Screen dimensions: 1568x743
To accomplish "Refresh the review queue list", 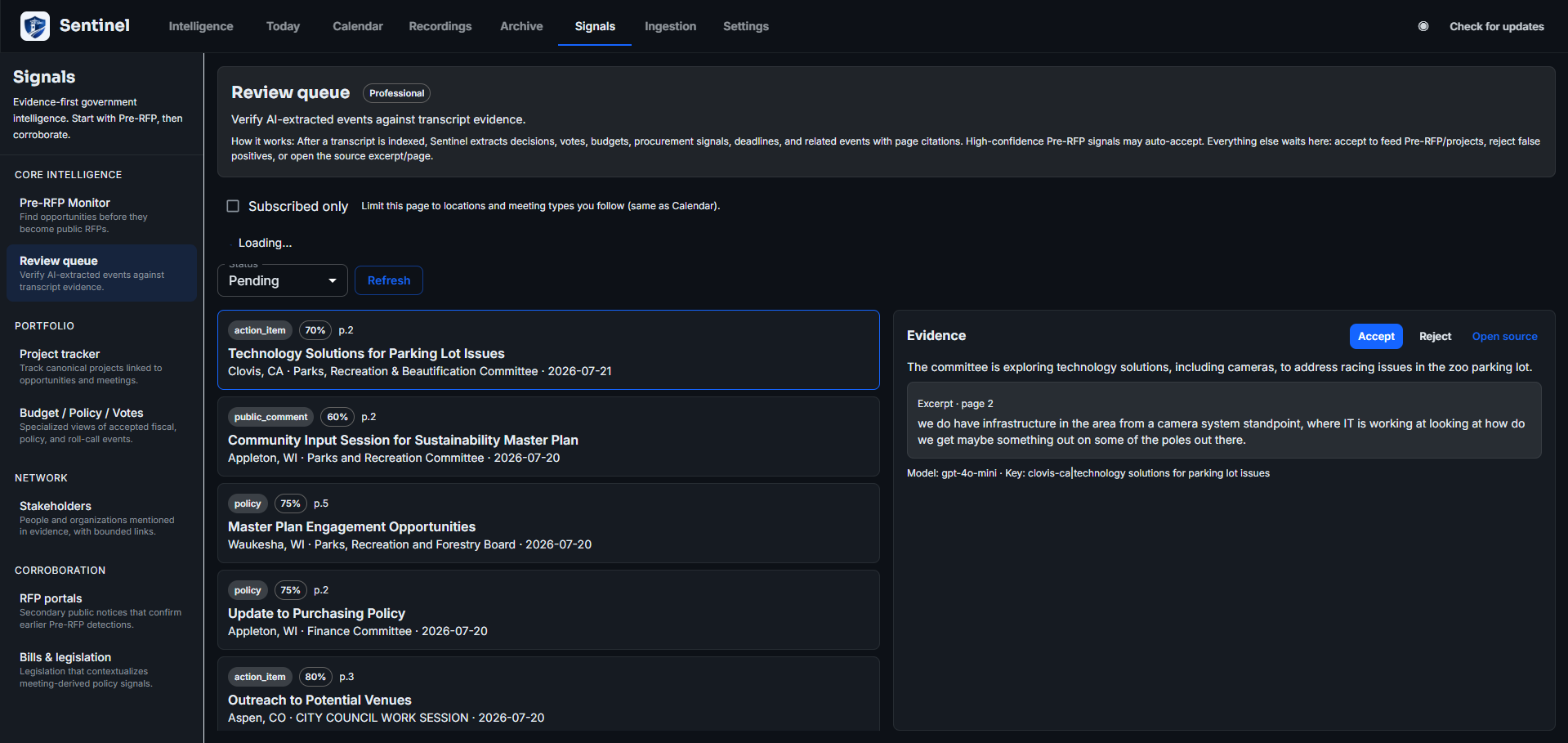I will (x=389, y=280).
